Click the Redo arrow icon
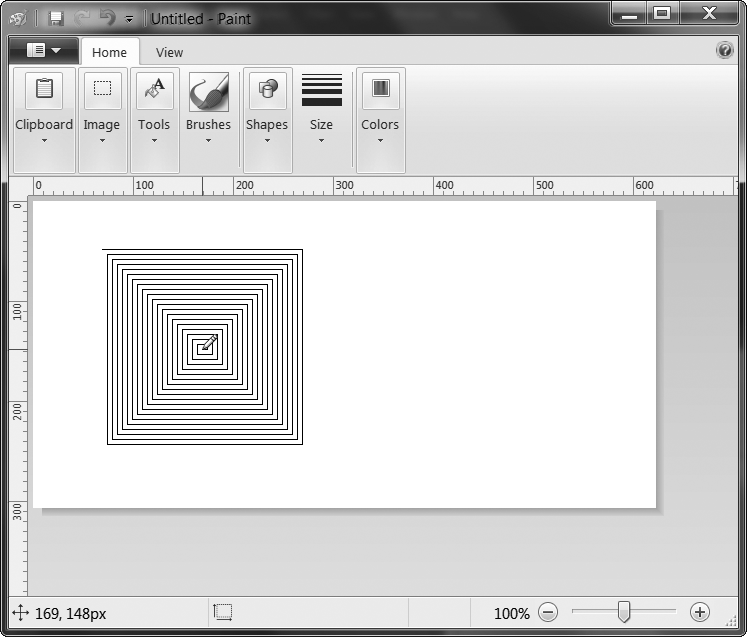The image size is (747, 637). 82,18
